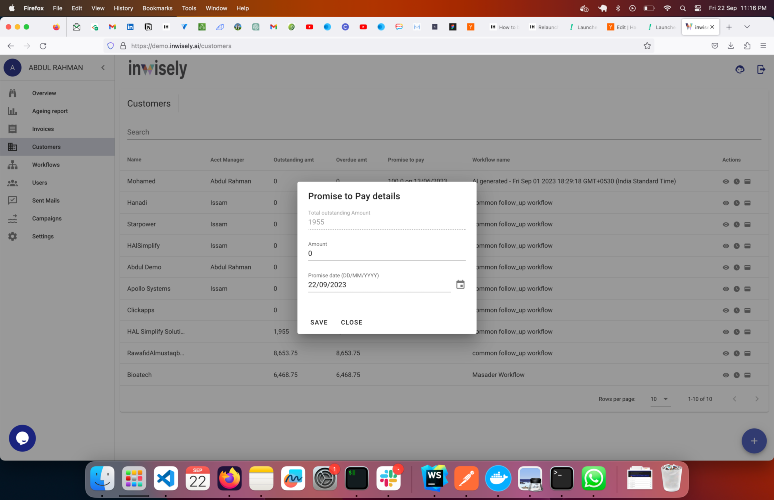This screenshot has height=500, width=774.
Task: Open the Bookmarks menu
Action: point(157,8)
